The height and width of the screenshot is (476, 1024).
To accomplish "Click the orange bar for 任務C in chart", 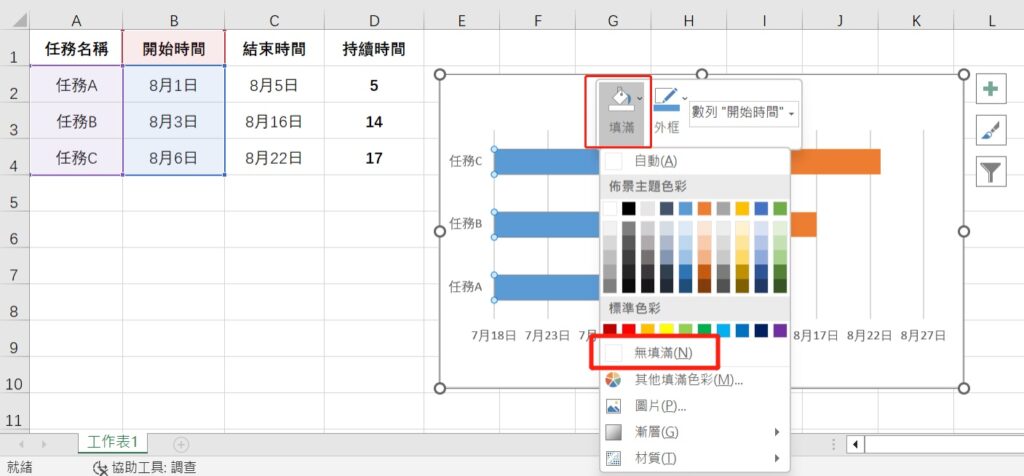I will (835, 161).
